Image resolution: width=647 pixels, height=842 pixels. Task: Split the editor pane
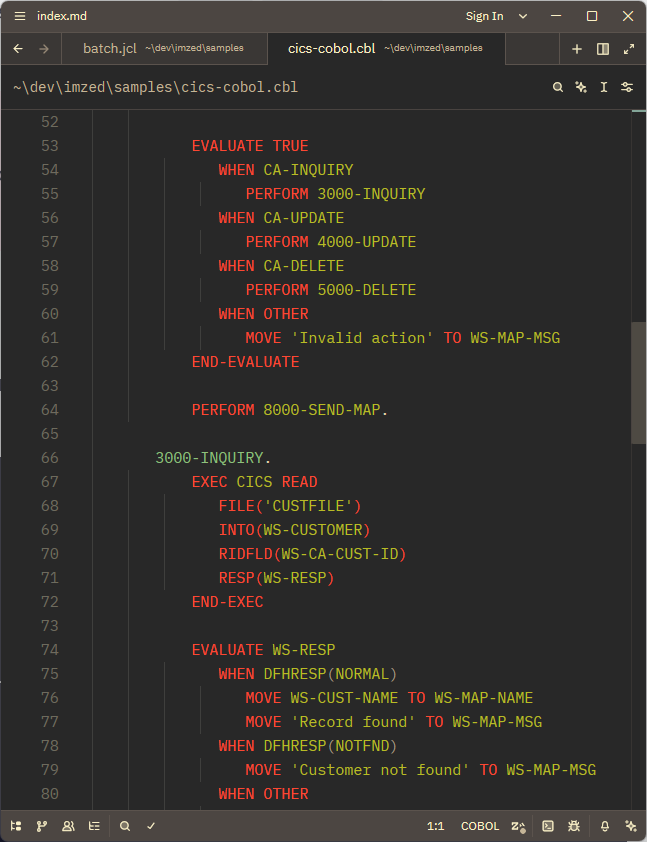[x=603, y=49]
